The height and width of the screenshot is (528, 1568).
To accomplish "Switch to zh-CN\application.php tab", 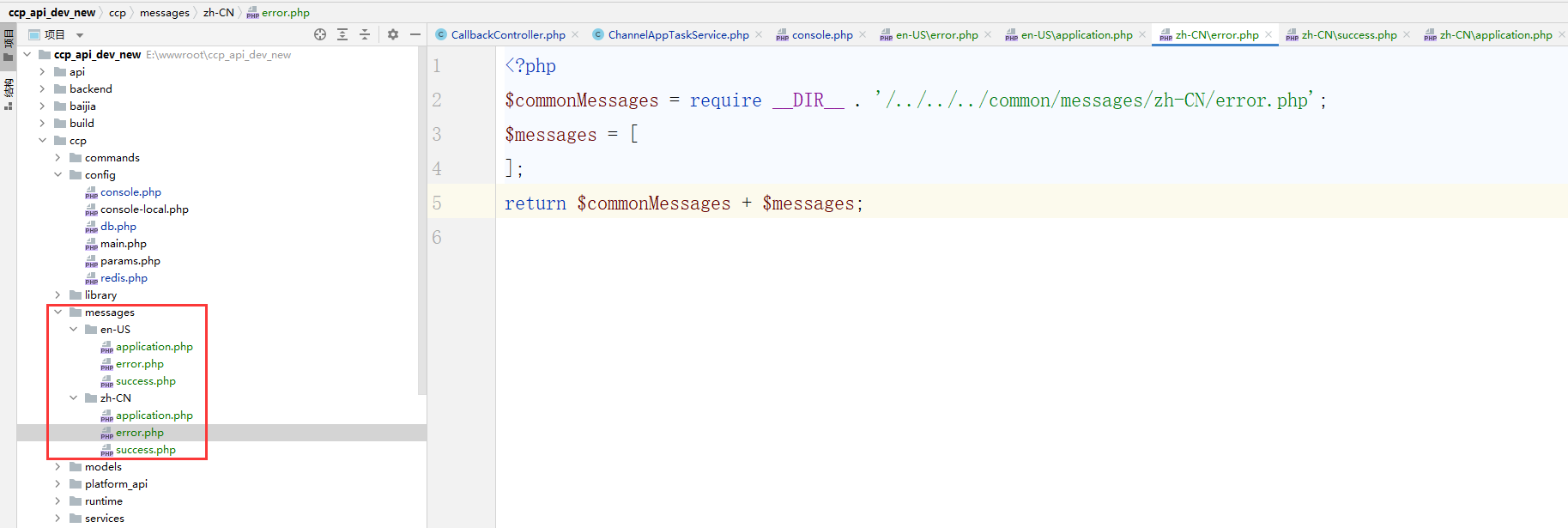I will [x=1495, y=34].
